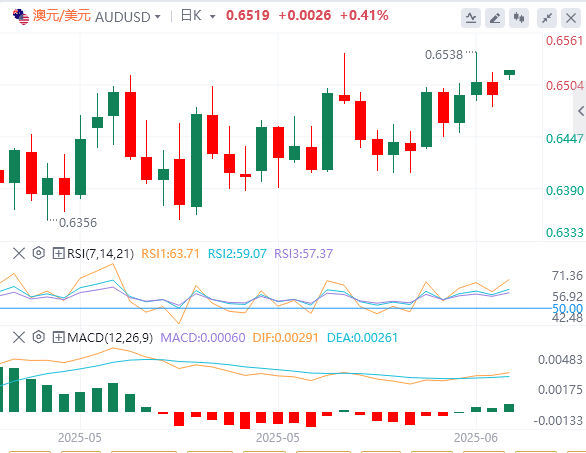Click the 澳元/美元 pair name

coord(62,16)
